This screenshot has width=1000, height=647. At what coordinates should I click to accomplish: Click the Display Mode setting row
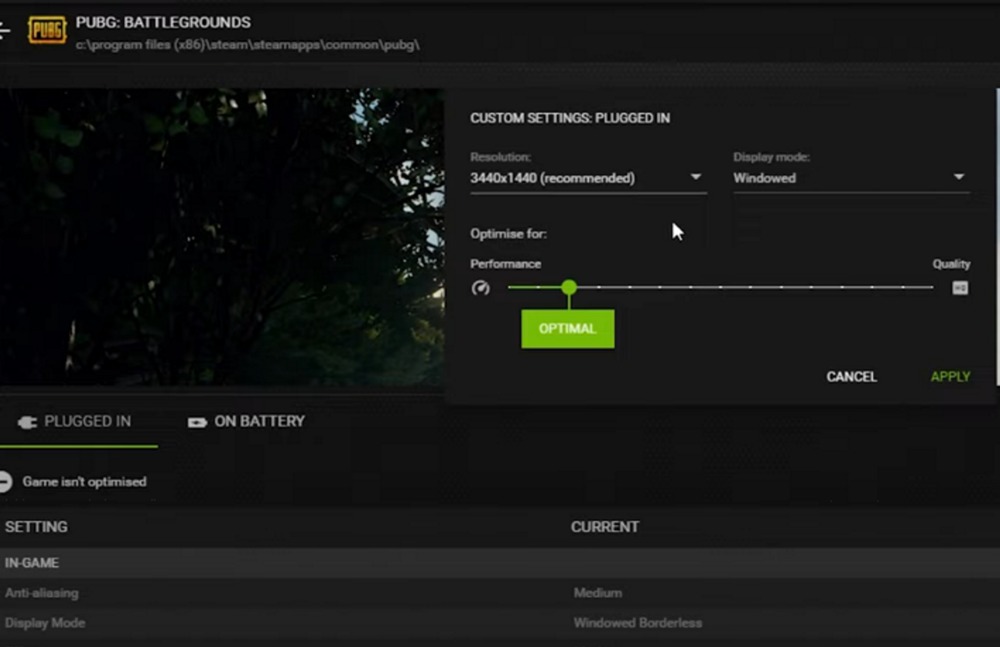tap(500, 623)
